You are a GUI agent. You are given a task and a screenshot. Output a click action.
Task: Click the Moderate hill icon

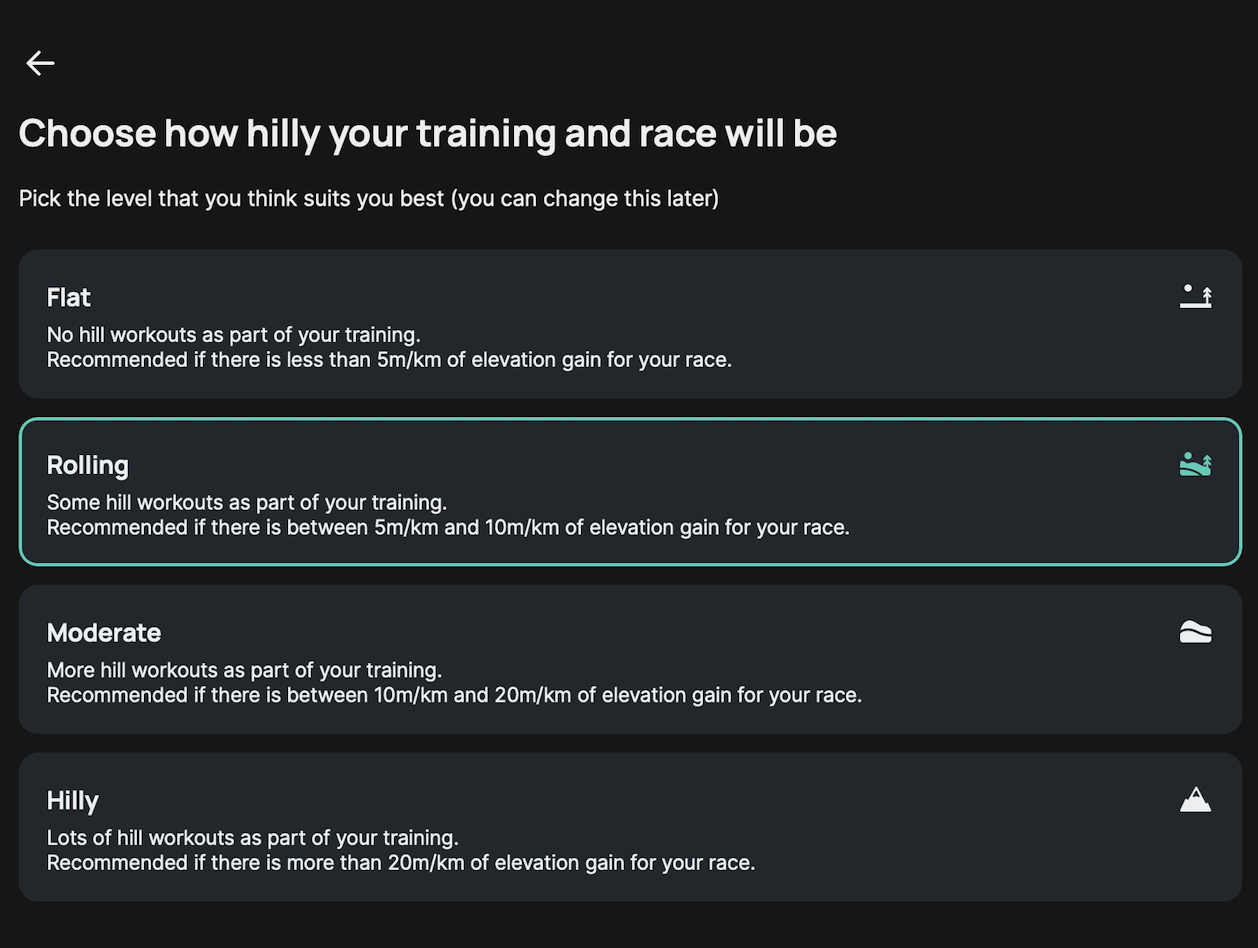(1195, 632)
